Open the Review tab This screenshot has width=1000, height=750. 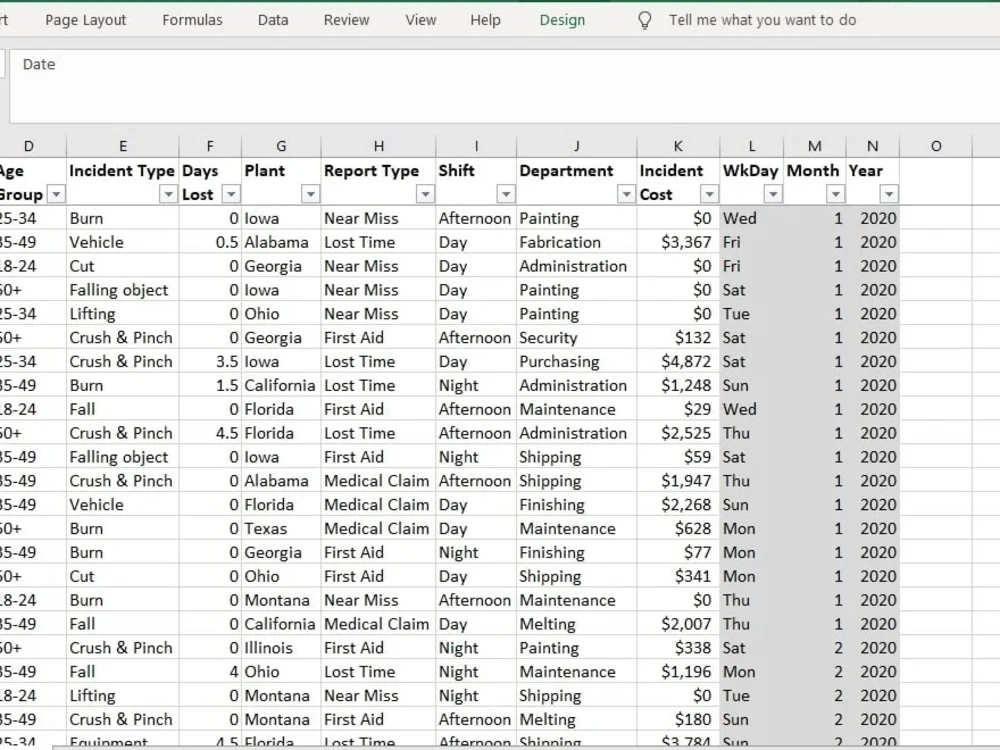click(346, 20)
